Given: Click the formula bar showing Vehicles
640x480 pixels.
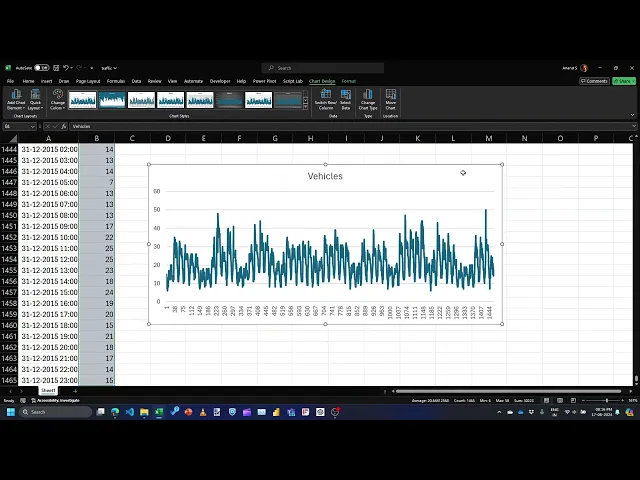Looking at the screenshot, I should (x=349, y=127).
